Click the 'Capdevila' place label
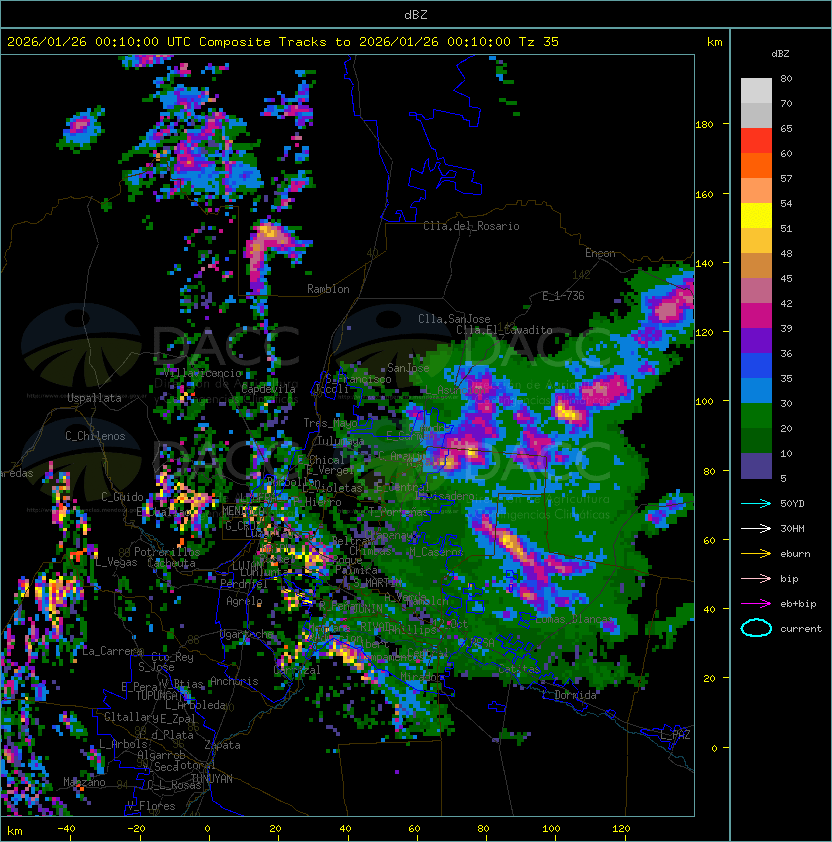Screen dimensions: 832x842 tap(268, 389)
